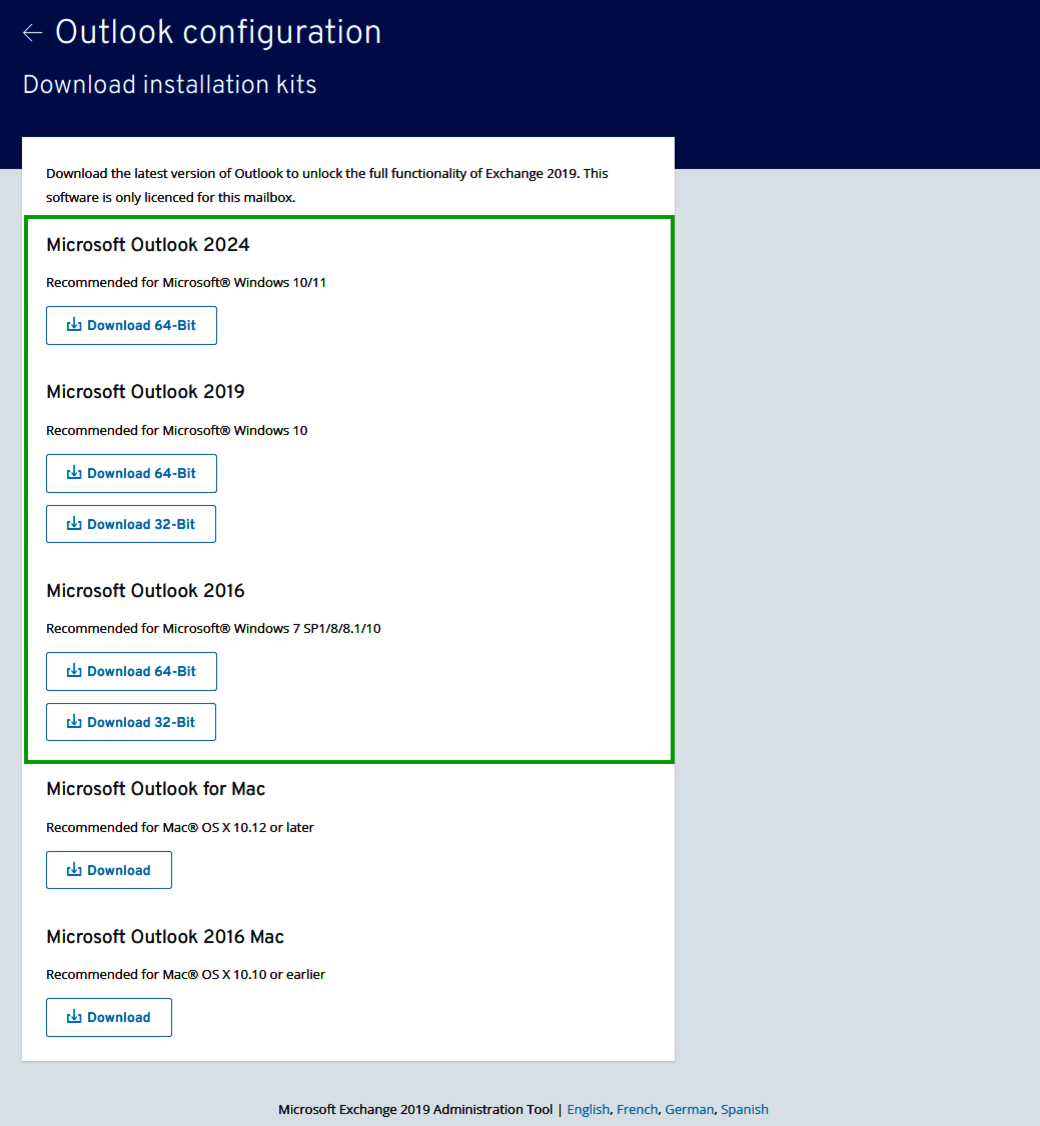Switch the page language to Spanish
1040x1126 pixels.
click(x=744, y=1109)
